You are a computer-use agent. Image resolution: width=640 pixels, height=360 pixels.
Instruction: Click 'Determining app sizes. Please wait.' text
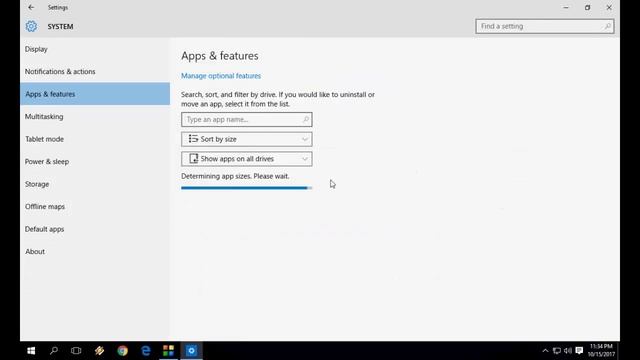click(235, 176)
